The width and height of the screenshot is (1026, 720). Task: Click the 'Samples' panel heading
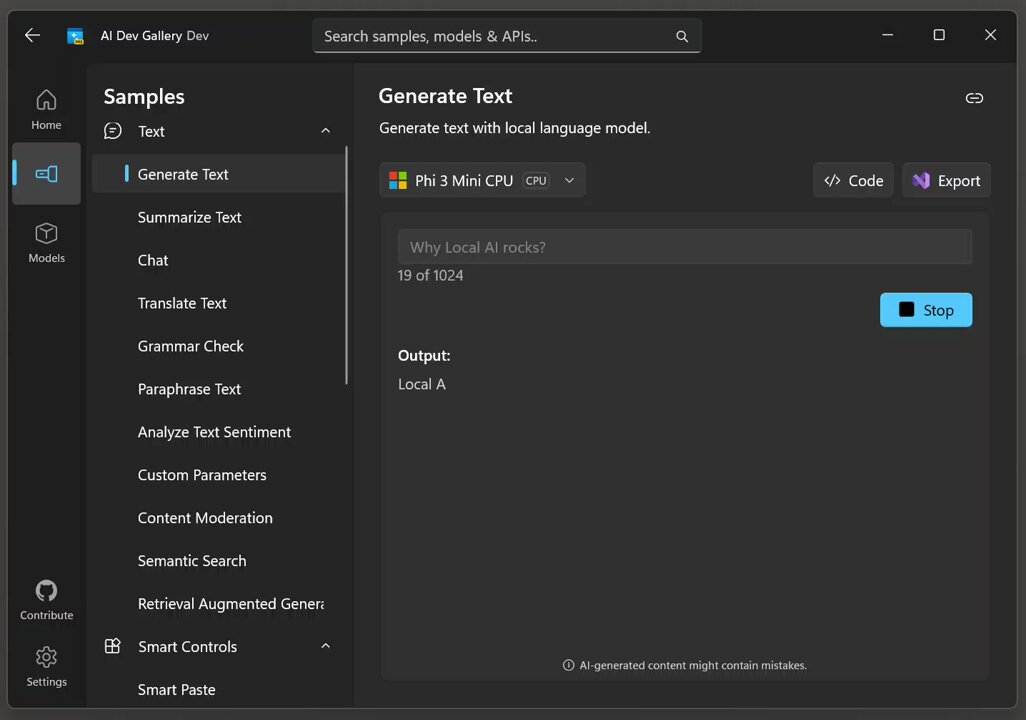[144, 97]
